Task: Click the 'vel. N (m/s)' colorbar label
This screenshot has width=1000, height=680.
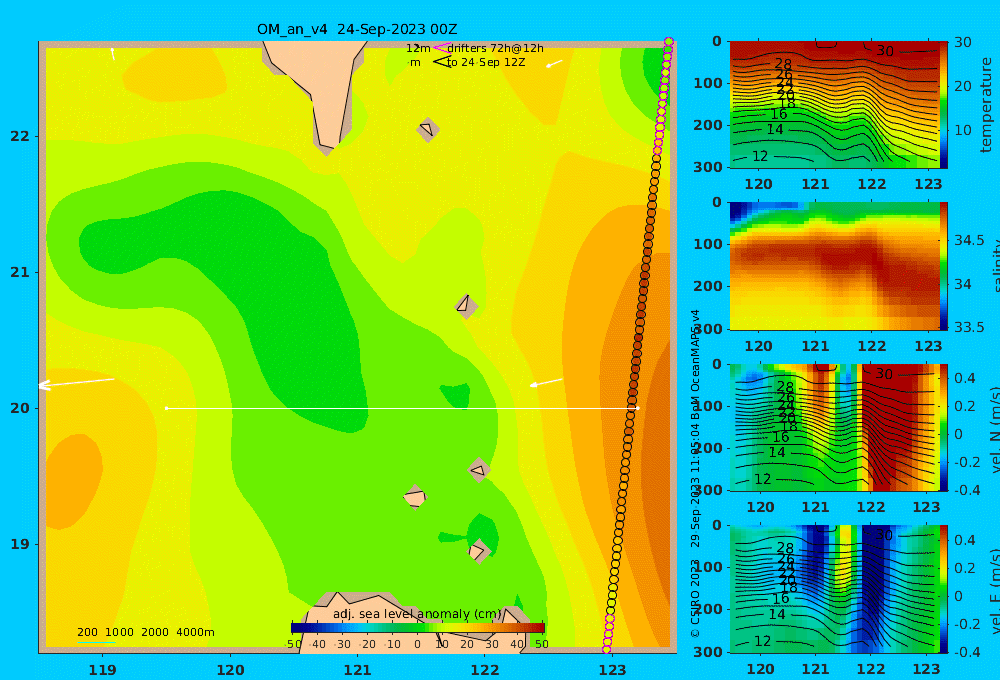Action: coord(994,429)
